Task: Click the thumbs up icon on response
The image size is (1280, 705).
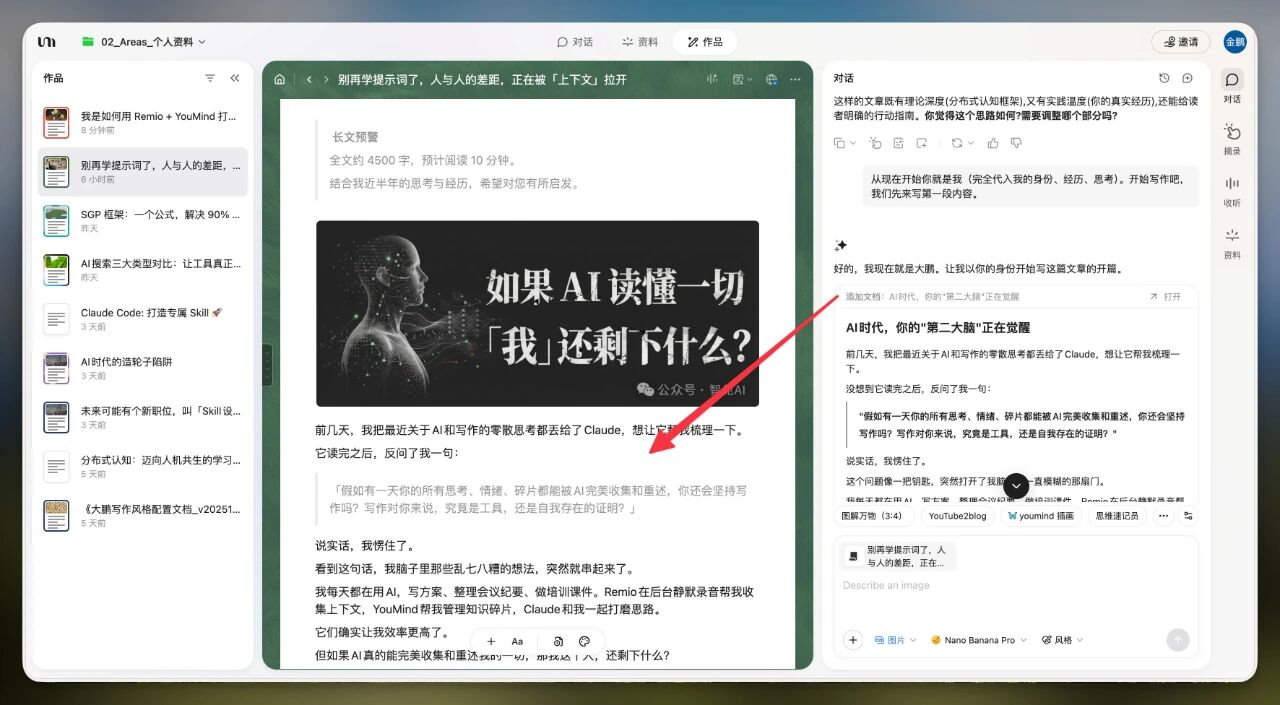Action: click(x=993, y=143)
